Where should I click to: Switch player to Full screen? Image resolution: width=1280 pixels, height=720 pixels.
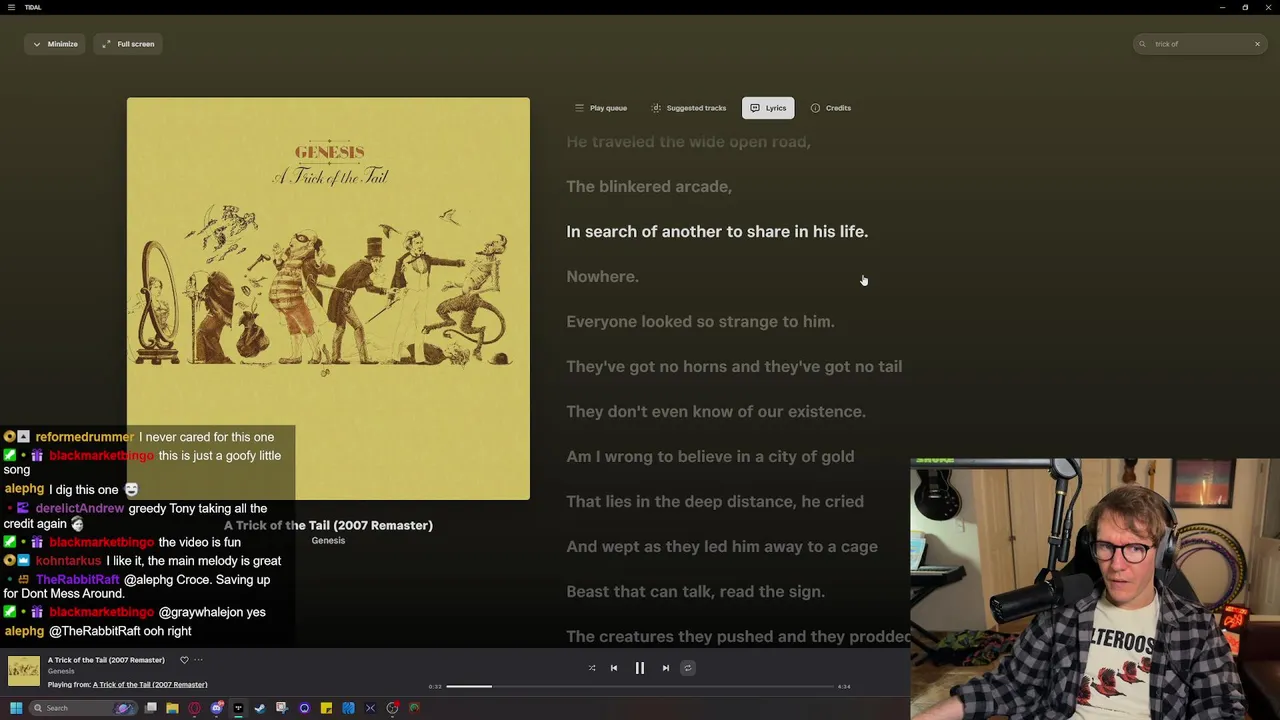click(x=127, y=44)
